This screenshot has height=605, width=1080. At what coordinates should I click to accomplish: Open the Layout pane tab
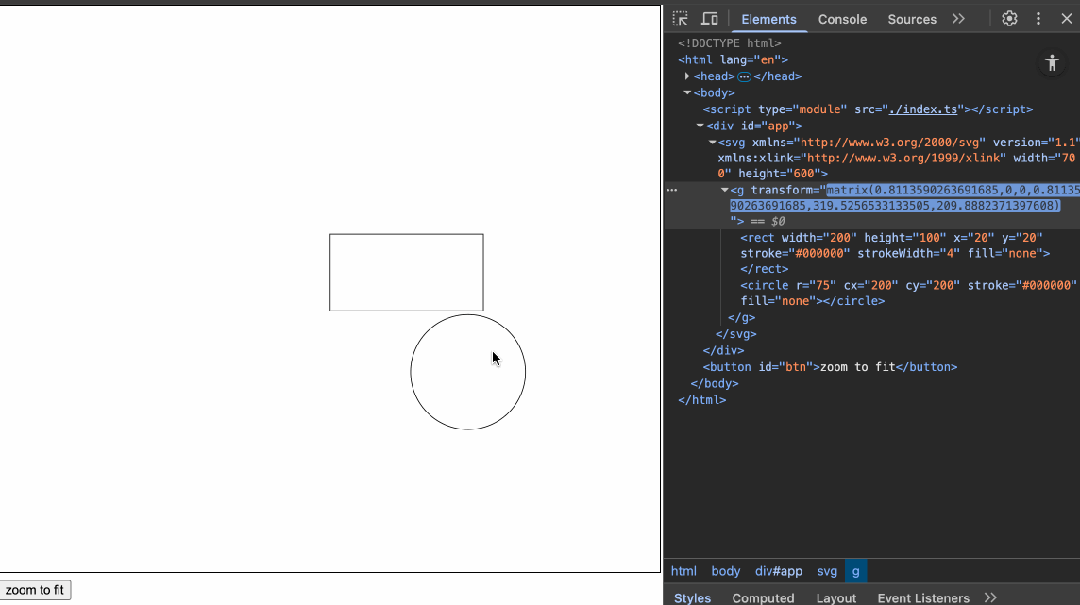coord(836,597)
